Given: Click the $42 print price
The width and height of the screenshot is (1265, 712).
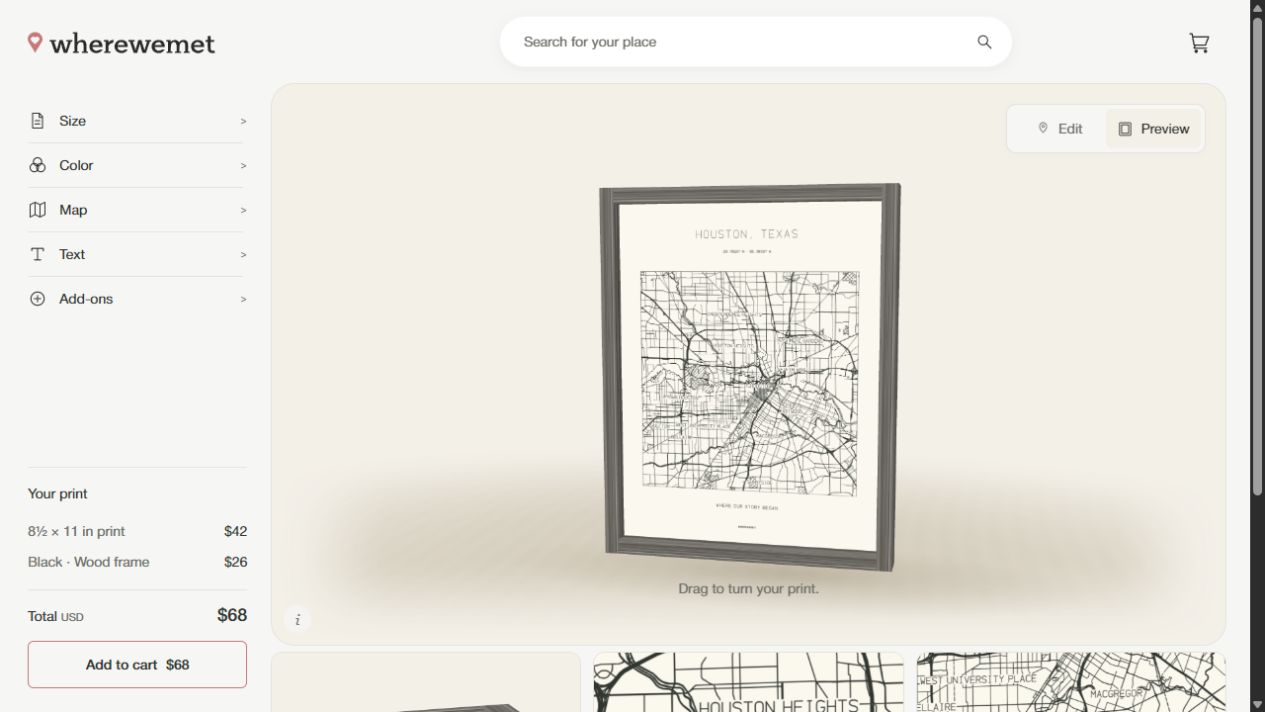Looking at the screenshot, I should (235, 531).
